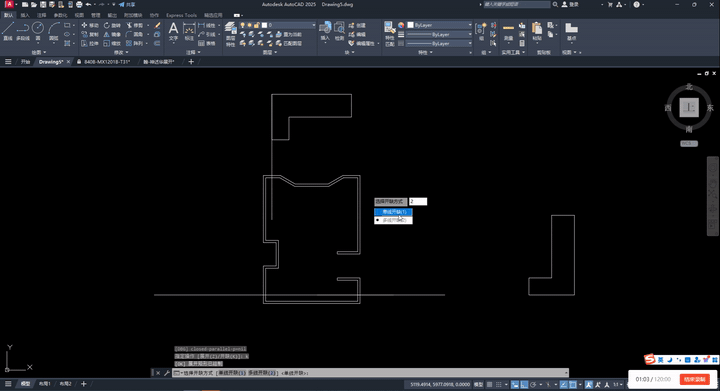Toggle polar tracking in status bar

pos(533,385)
